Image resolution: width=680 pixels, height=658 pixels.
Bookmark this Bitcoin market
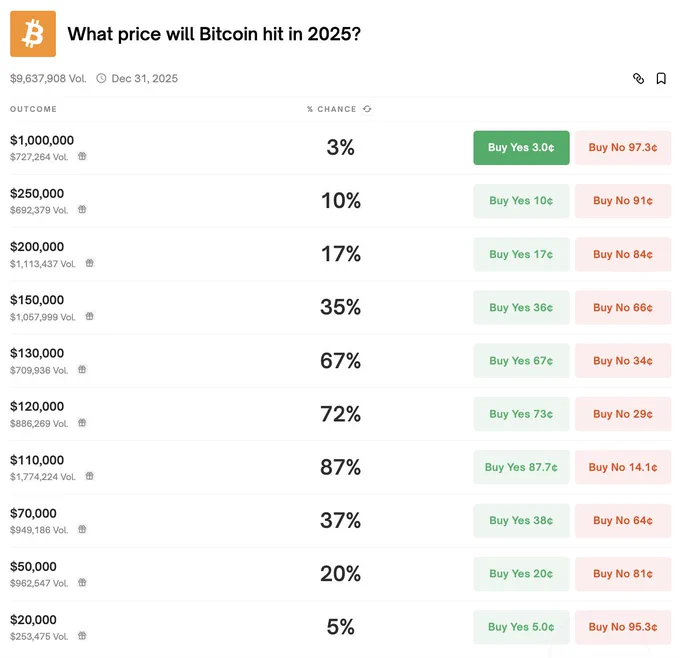661,79
